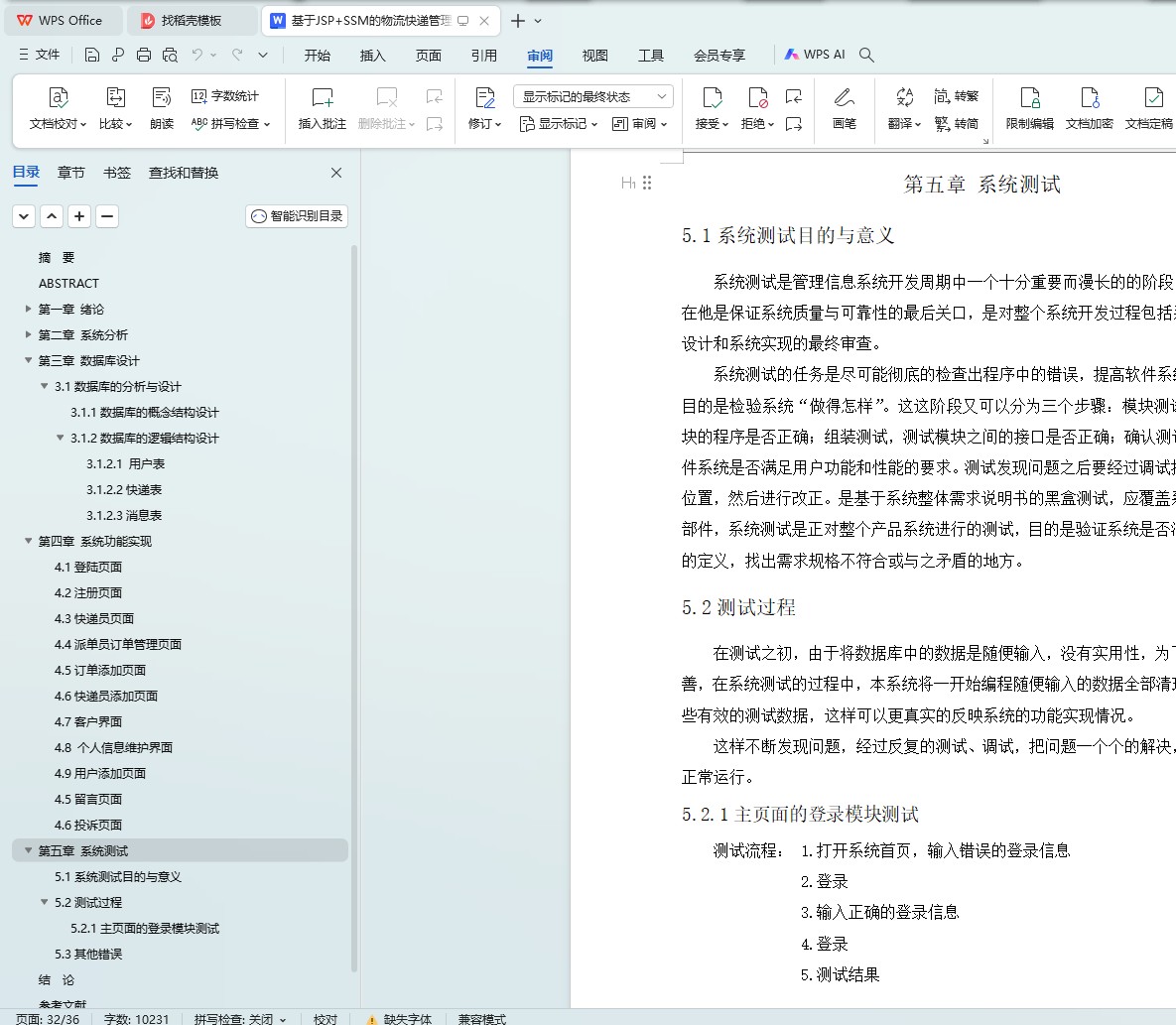
Task: Jump to 4.3 快递员页面 in outline
Action: 93,618
